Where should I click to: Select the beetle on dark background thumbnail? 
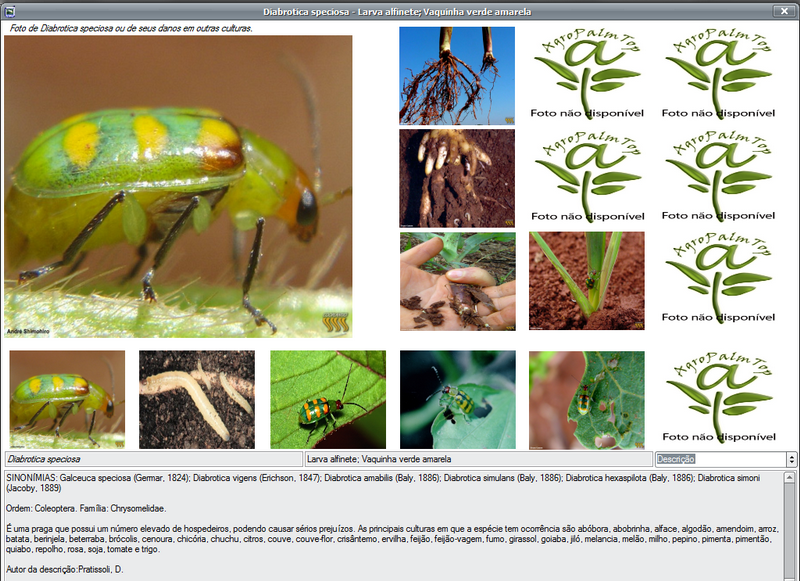click(458, 399)
